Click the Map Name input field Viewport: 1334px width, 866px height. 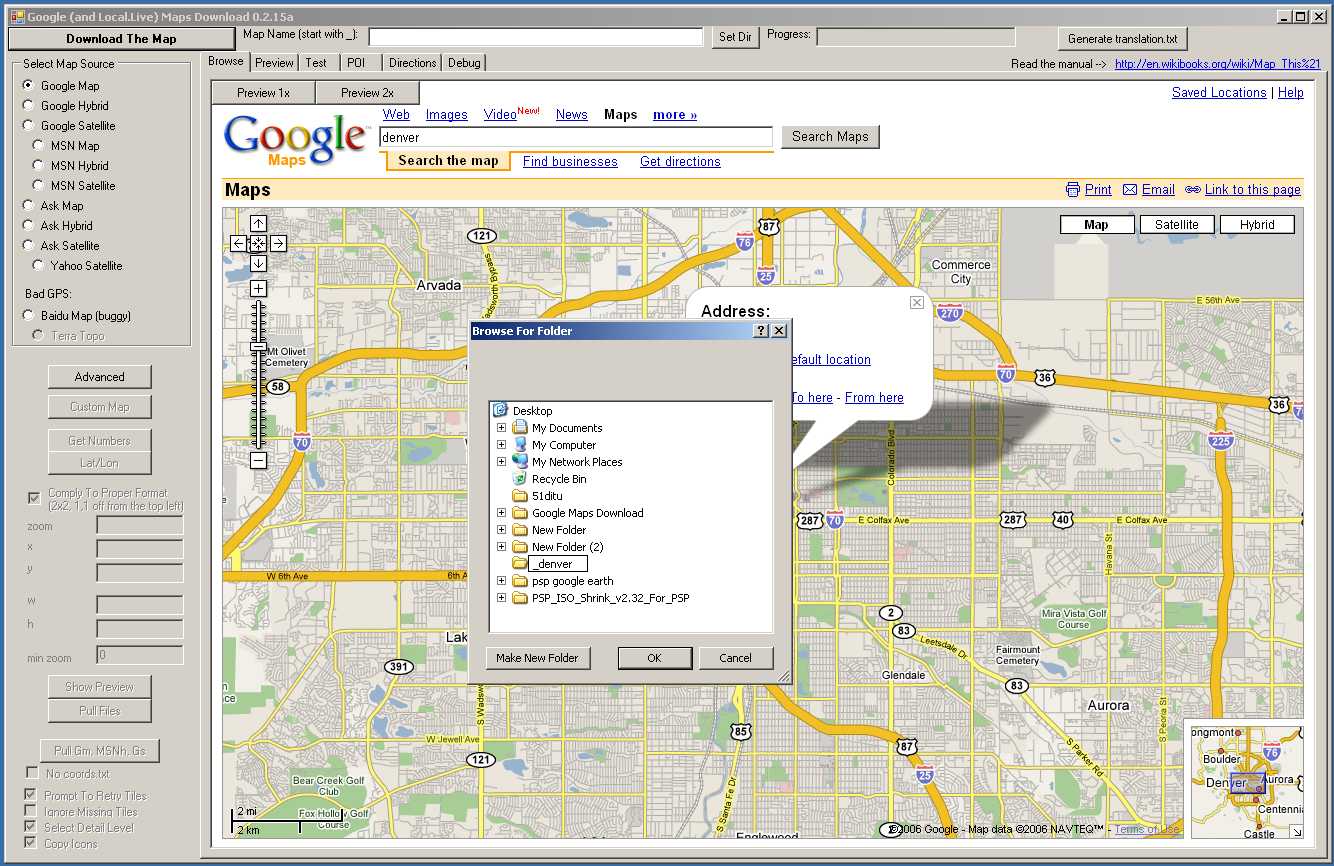[536, 37]
